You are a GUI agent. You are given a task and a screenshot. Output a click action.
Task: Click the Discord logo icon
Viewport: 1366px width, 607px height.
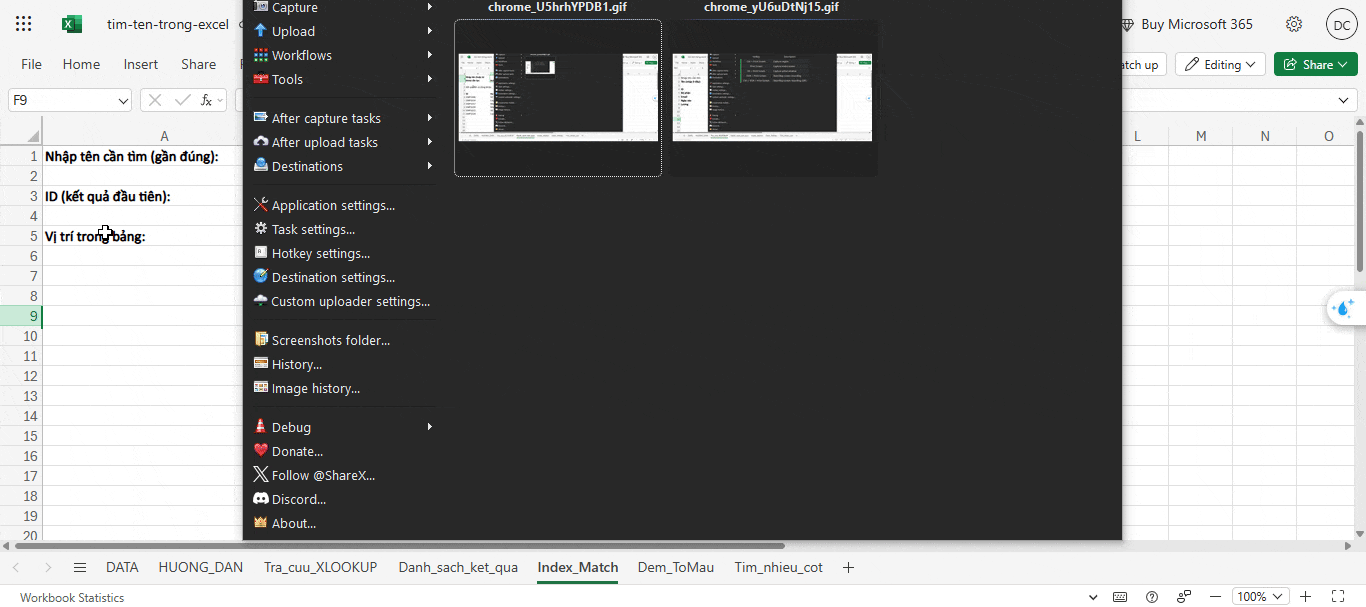coord(261,499)
